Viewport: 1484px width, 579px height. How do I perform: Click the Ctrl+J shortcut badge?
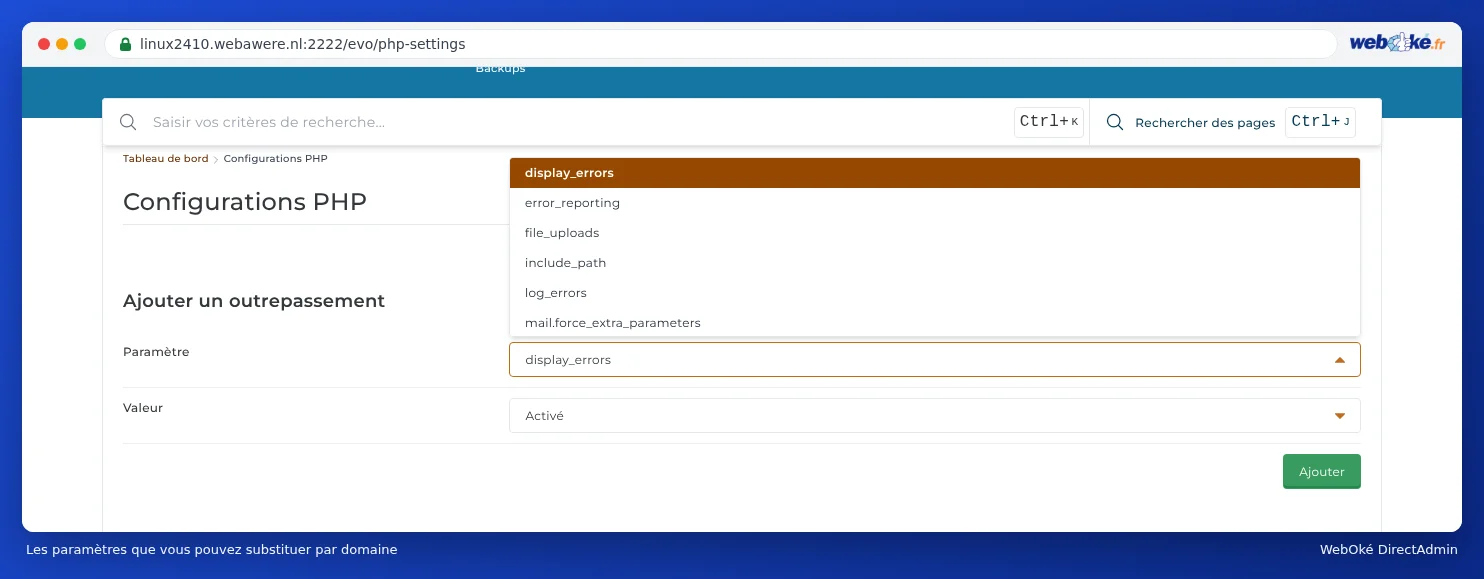(1320, 122)
